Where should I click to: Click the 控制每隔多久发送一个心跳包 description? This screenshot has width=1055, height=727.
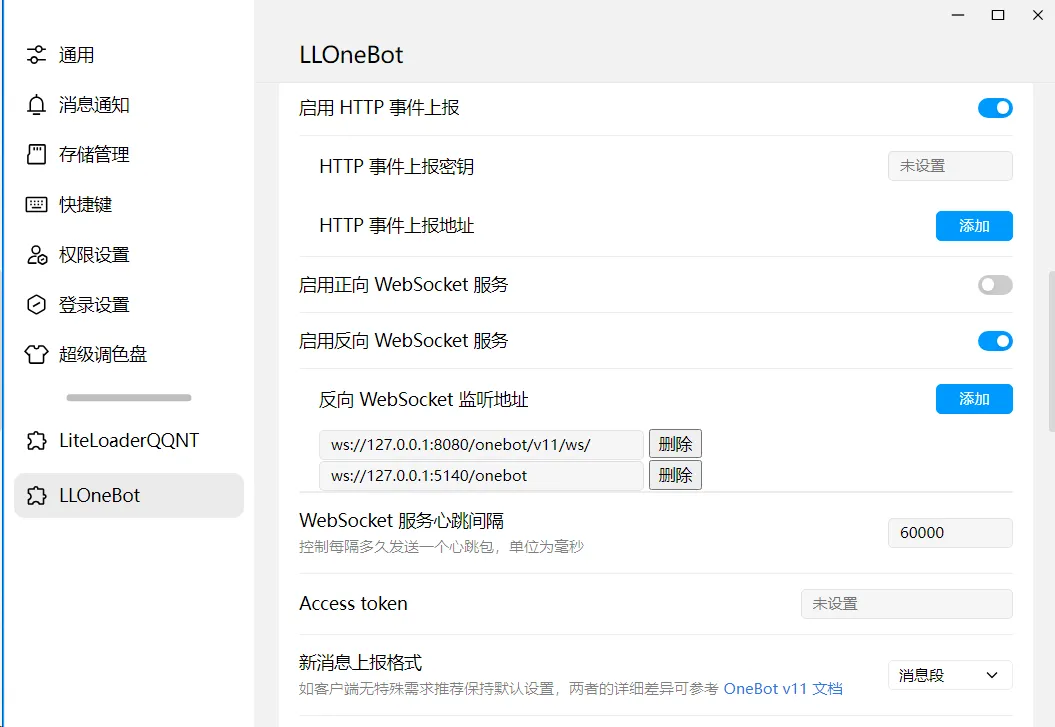click(x=441, y=547)
